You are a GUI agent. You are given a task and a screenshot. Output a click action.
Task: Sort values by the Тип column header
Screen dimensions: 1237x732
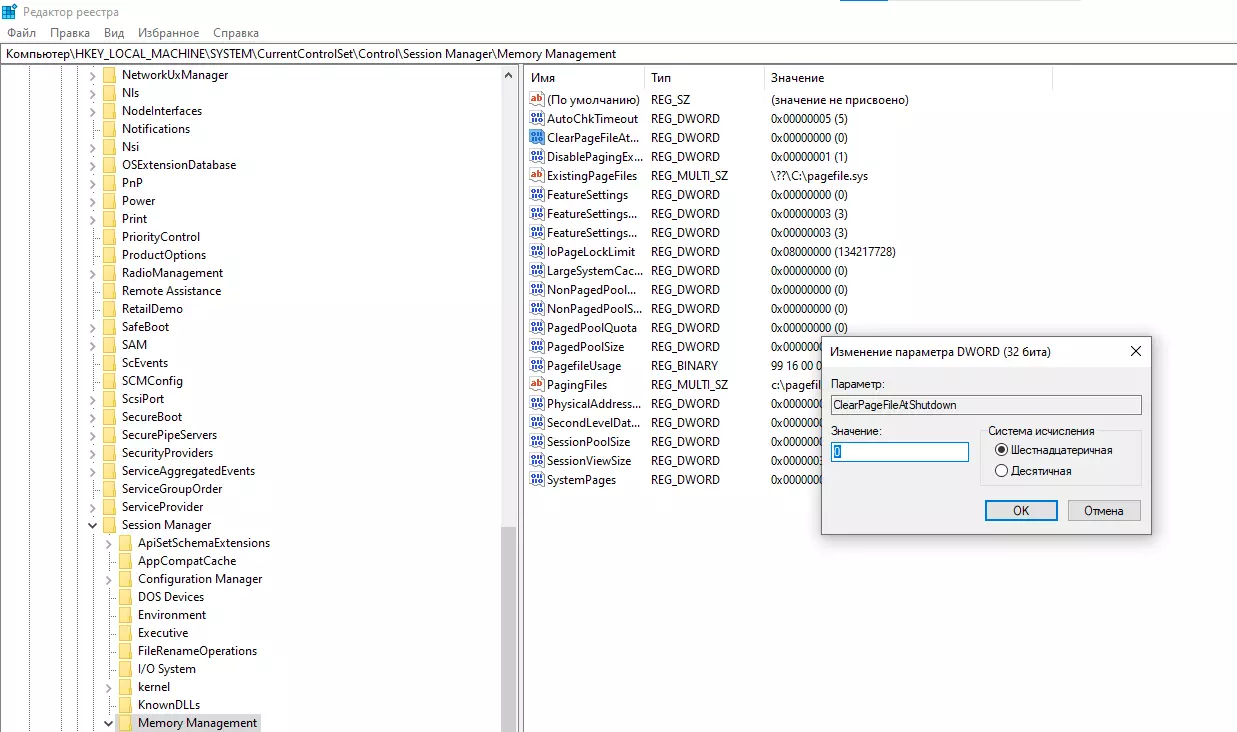pyautogui.click(x=704, y=78)
